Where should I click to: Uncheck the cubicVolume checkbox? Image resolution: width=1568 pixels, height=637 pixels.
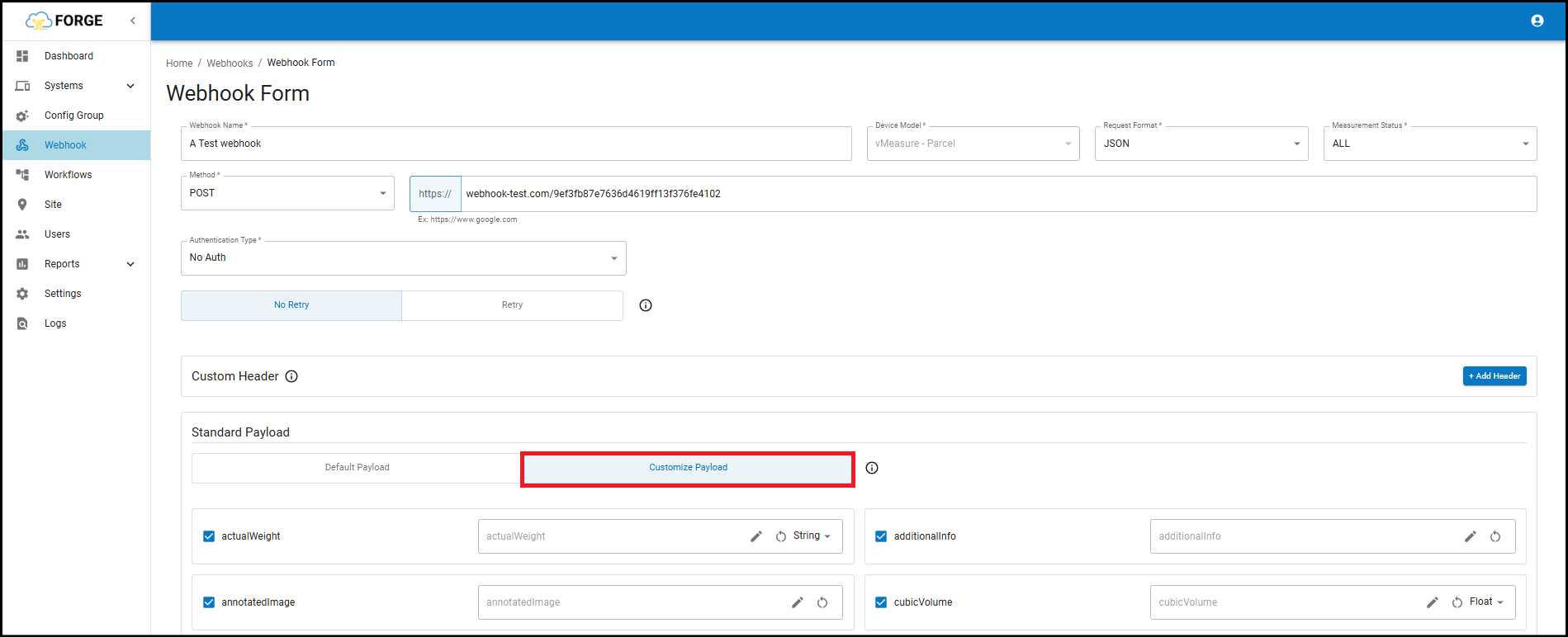881,602
